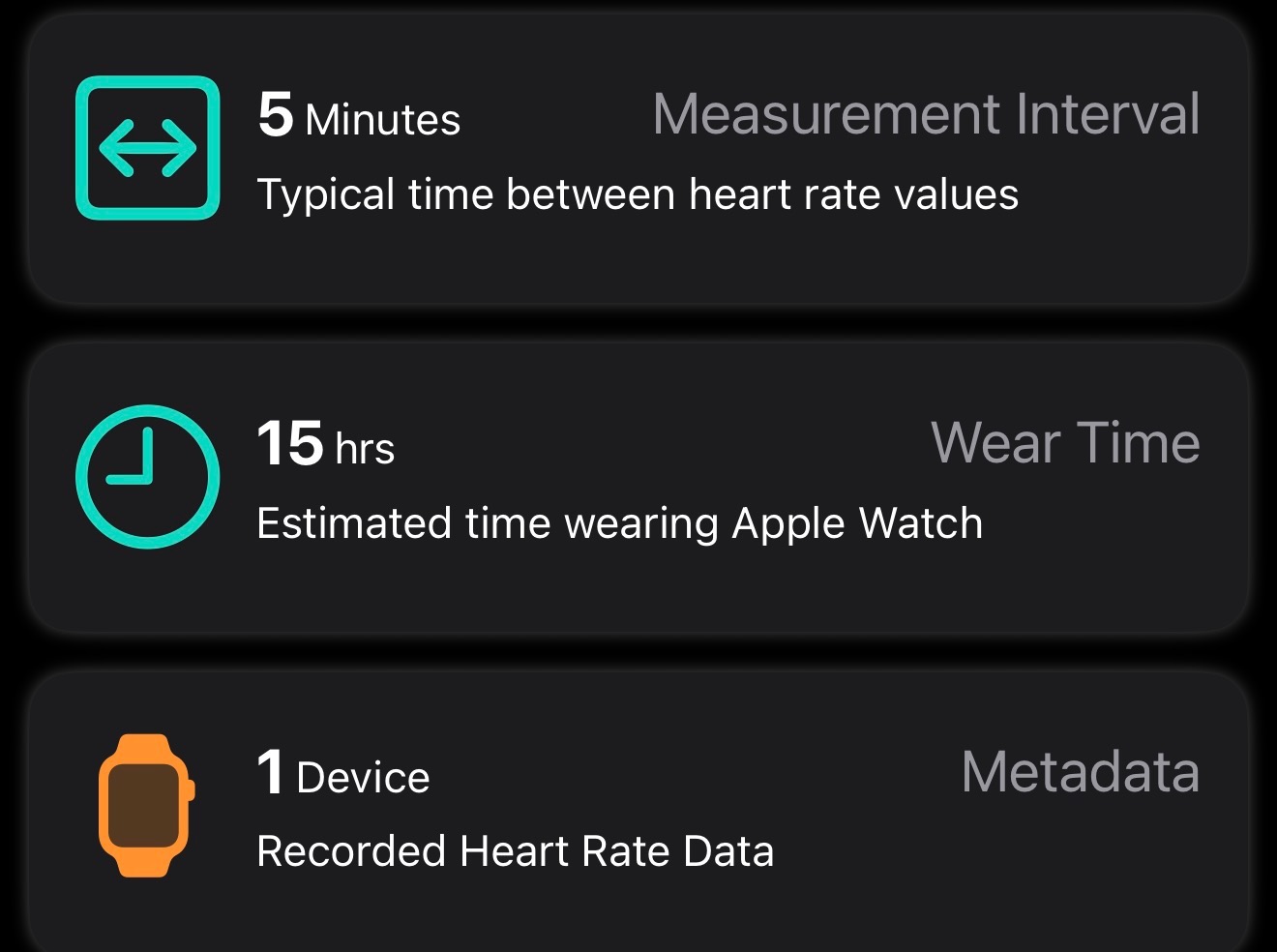
Task: Tap the "Device" label
Action: click(363, 778)
